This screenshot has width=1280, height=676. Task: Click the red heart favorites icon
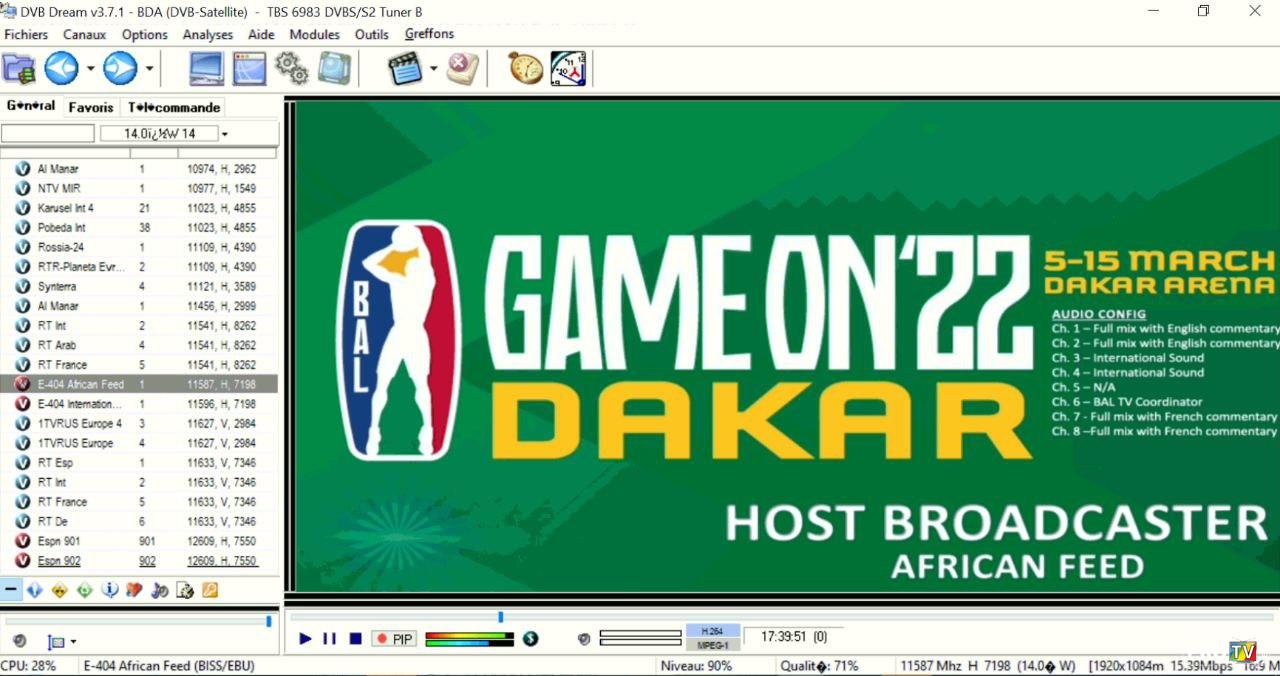coord(134,590)
